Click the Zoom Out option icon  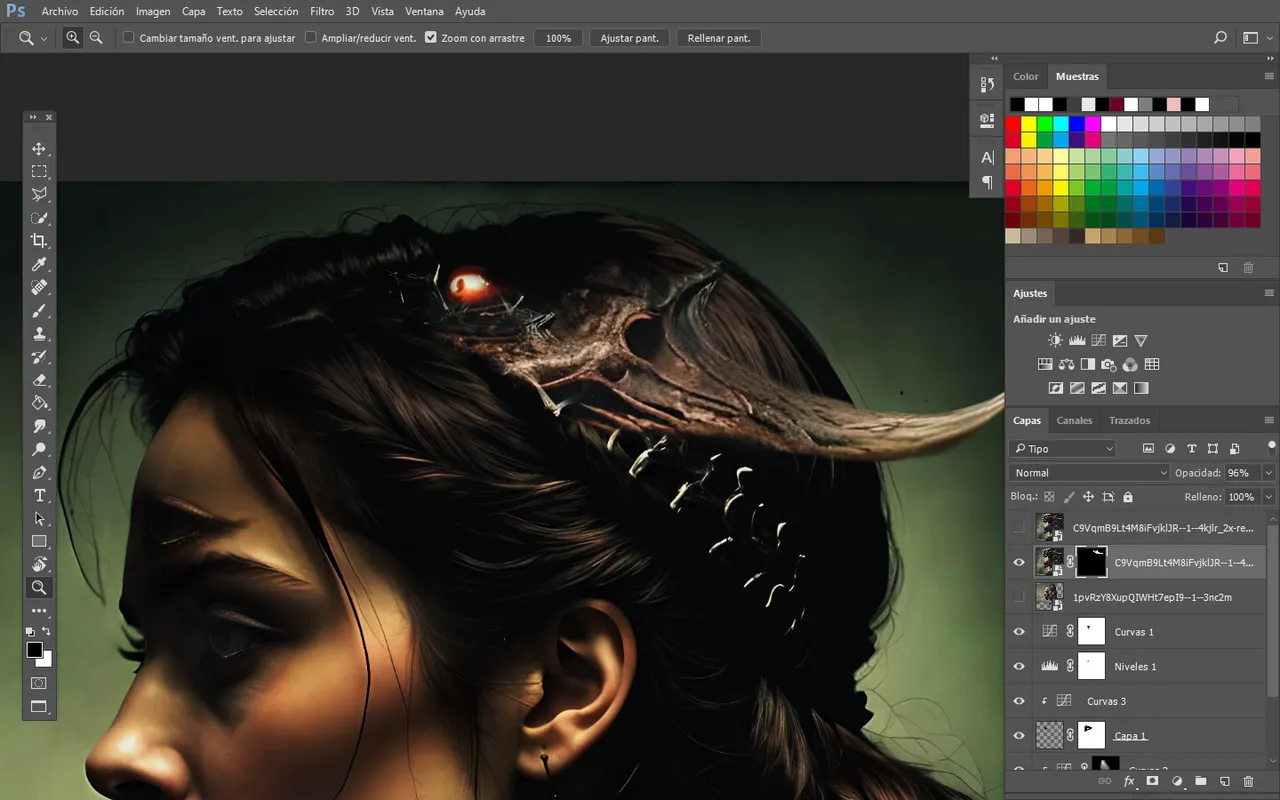click(96, 38)
